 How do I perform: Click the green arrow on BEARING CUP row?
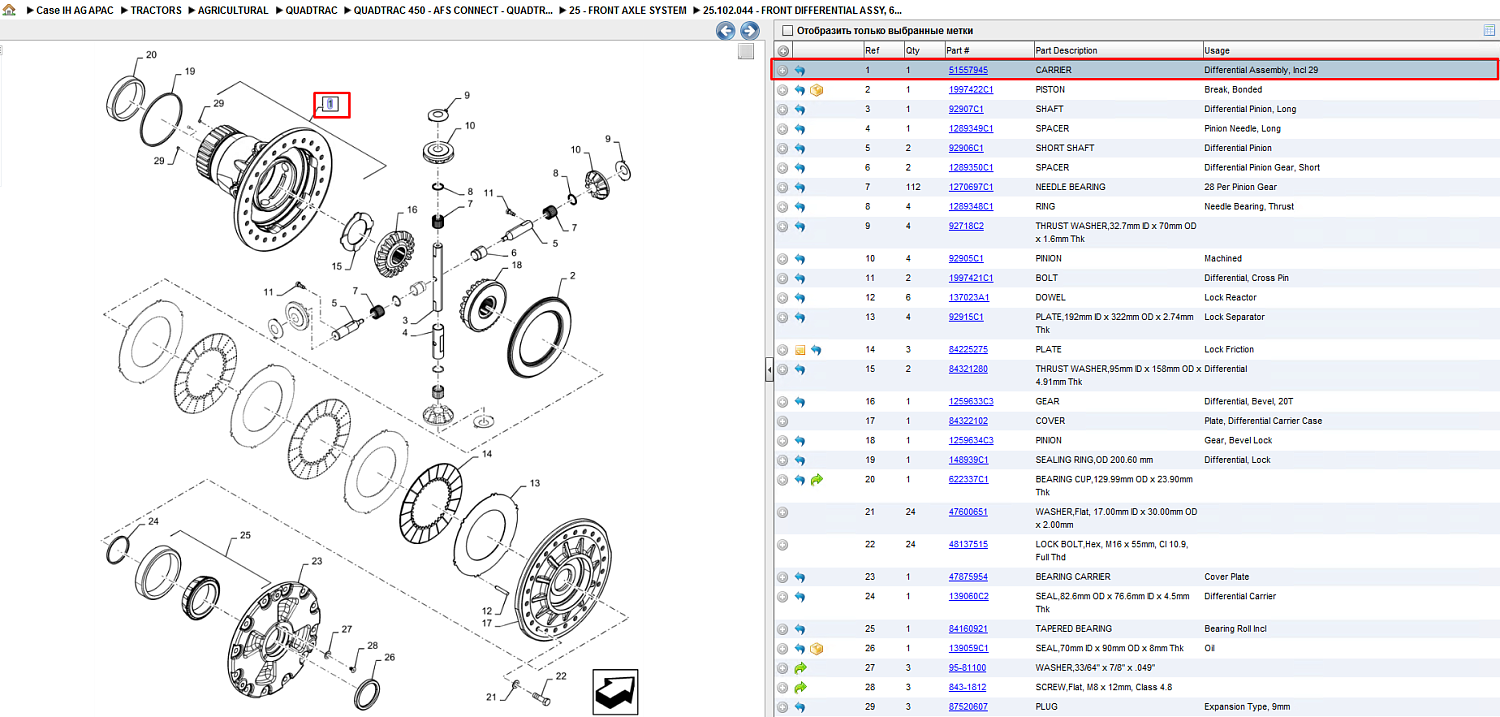(816, 480)
